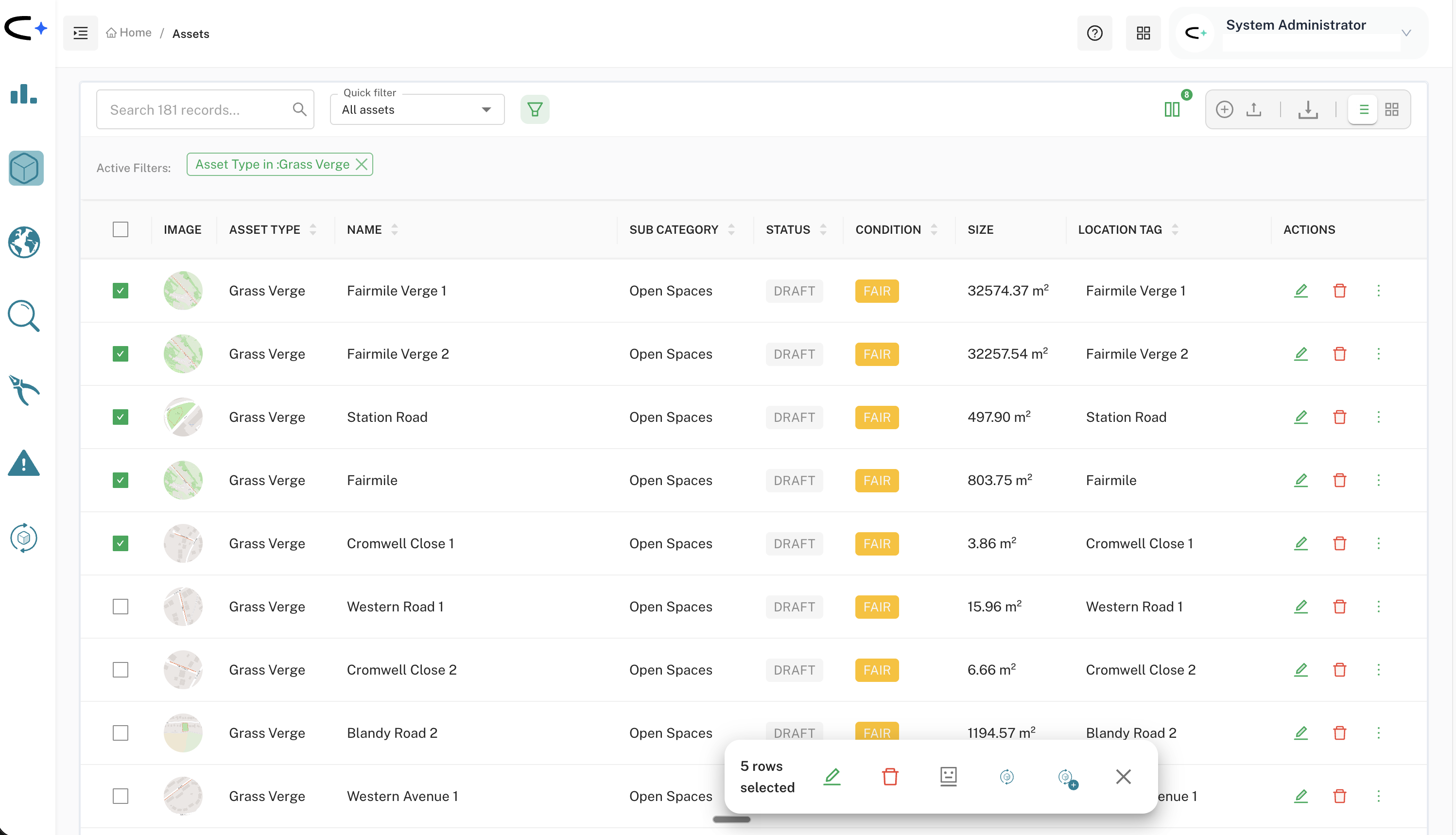Viewport: 1456px width, 835px height.
Task: Click the Blandy Road 2 map thumbnail
Action: [x=183, y=733]
